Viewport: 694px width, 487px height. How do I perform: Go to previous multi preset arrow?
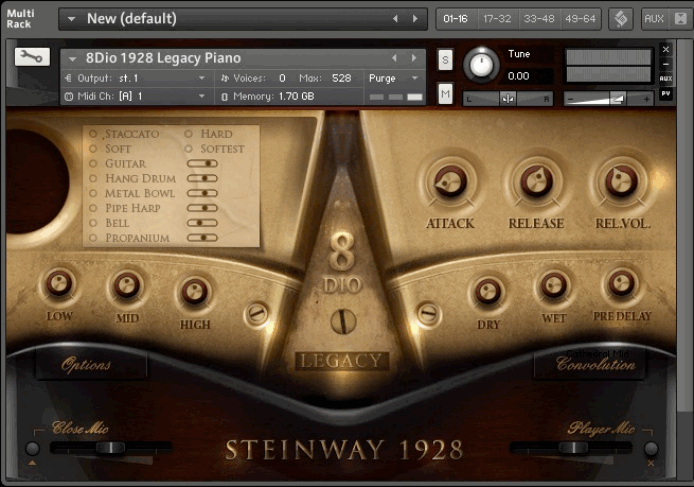(395, 19)
